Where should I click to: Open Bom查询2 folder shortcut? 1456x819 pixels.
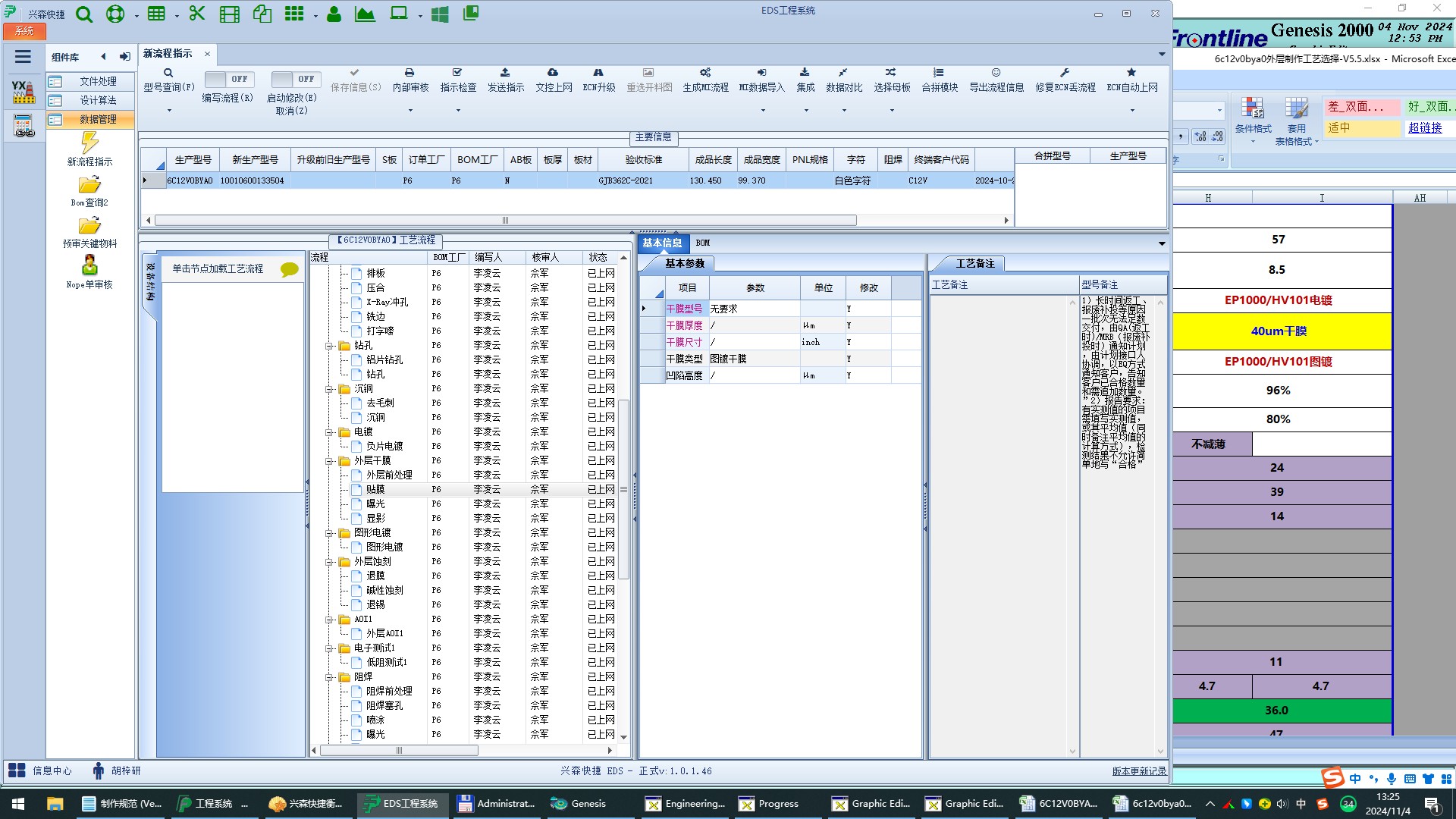tap(89, 191)
